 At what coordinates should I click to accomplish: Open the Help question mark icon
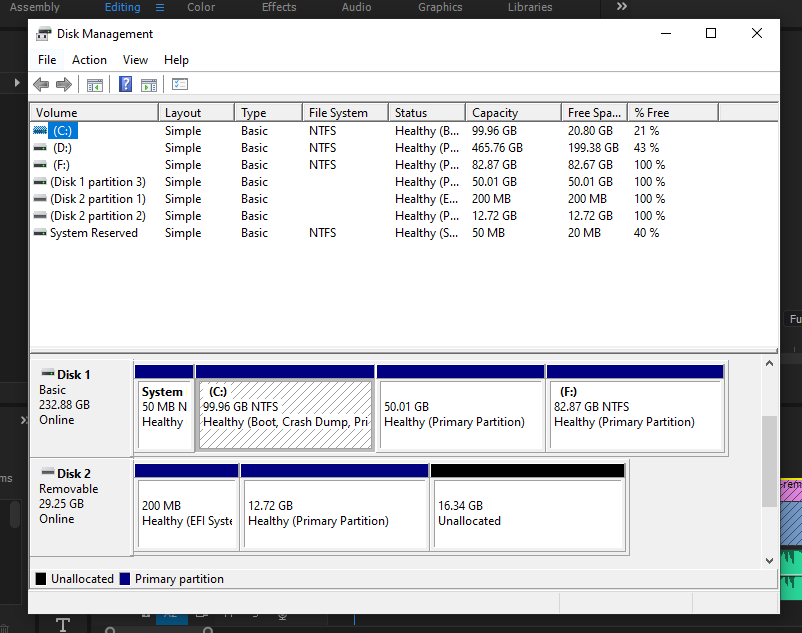125,84
